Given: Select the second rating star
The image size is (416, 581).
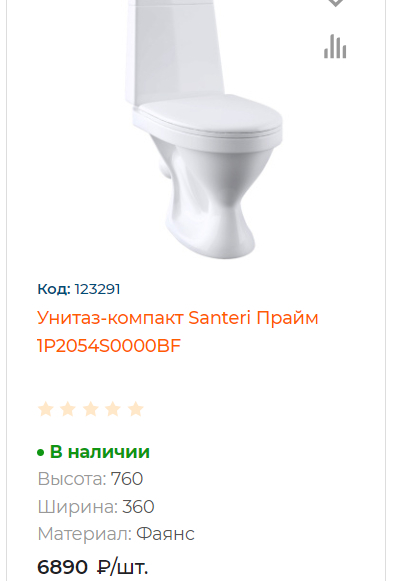Looking at the screenshot, I should [68, 409].
